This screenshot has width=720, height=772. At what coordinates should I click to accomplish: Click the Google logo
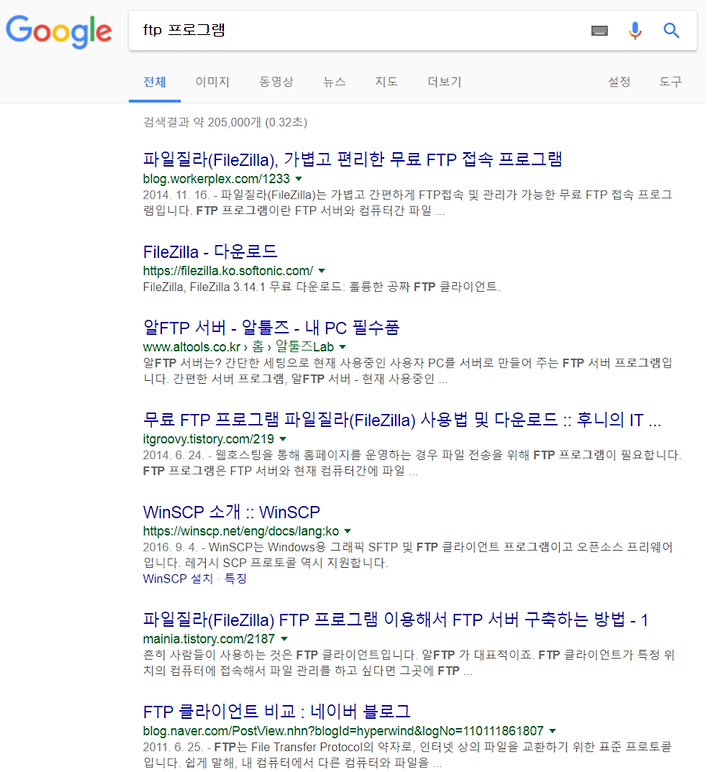point(59,31)
